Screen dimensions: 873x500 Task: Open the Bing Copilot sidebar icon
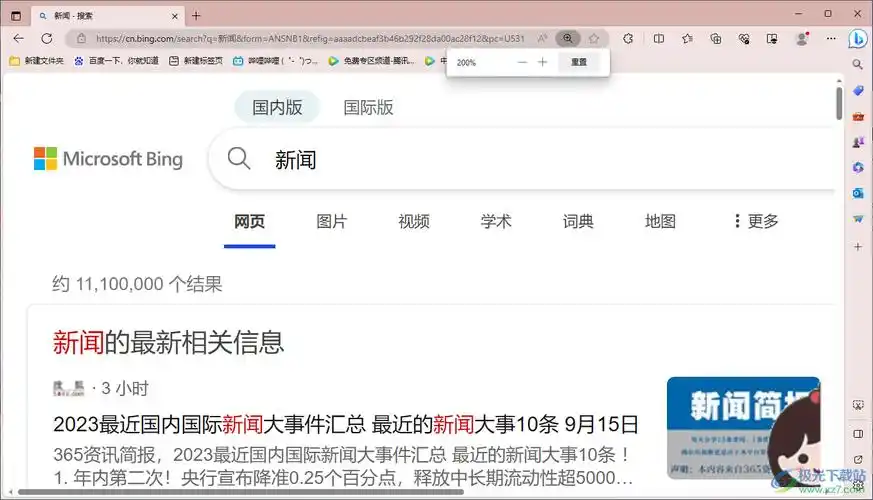pyautogui.click(x=857, y=39)
